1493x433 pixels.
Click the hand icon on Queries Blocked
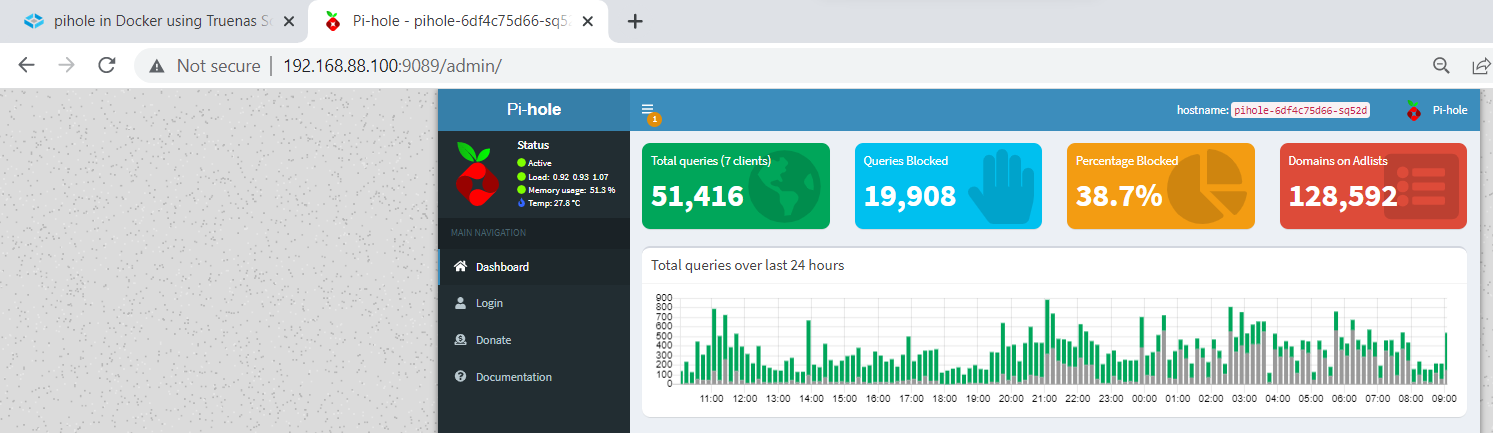[x=1001, y=187]
